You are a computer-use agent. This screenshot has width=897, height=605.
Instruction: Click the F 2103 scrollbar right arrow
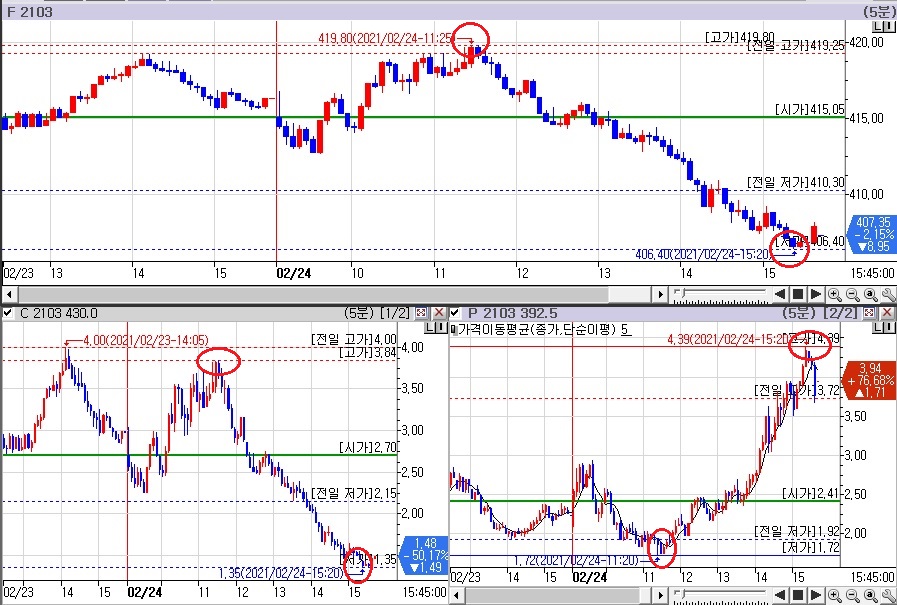coord(661,294)
